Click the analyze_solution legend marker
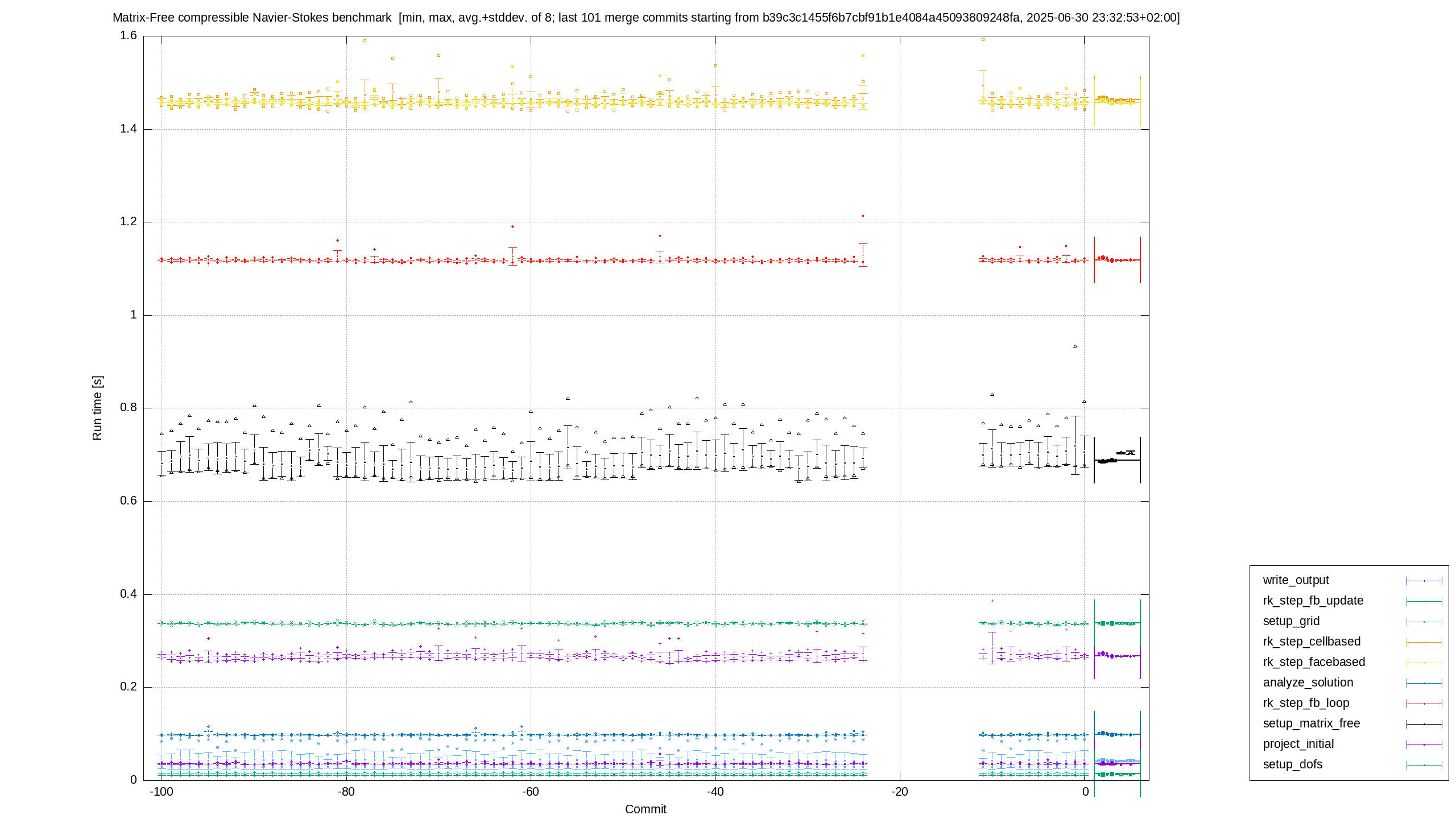The width and height of the screenshot is (1456, 819). coord(1424,683)
